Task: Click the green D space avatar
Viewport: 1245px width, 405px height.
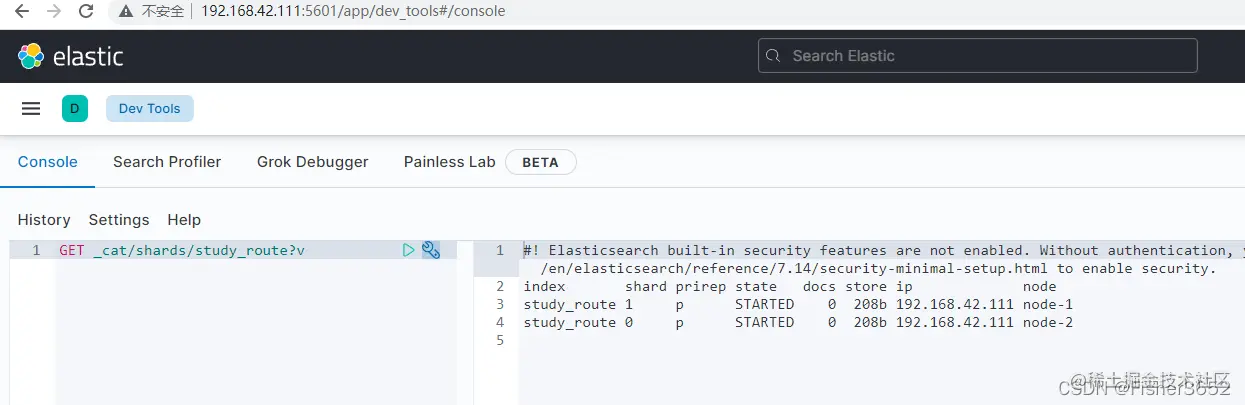Action: point(74,109)
